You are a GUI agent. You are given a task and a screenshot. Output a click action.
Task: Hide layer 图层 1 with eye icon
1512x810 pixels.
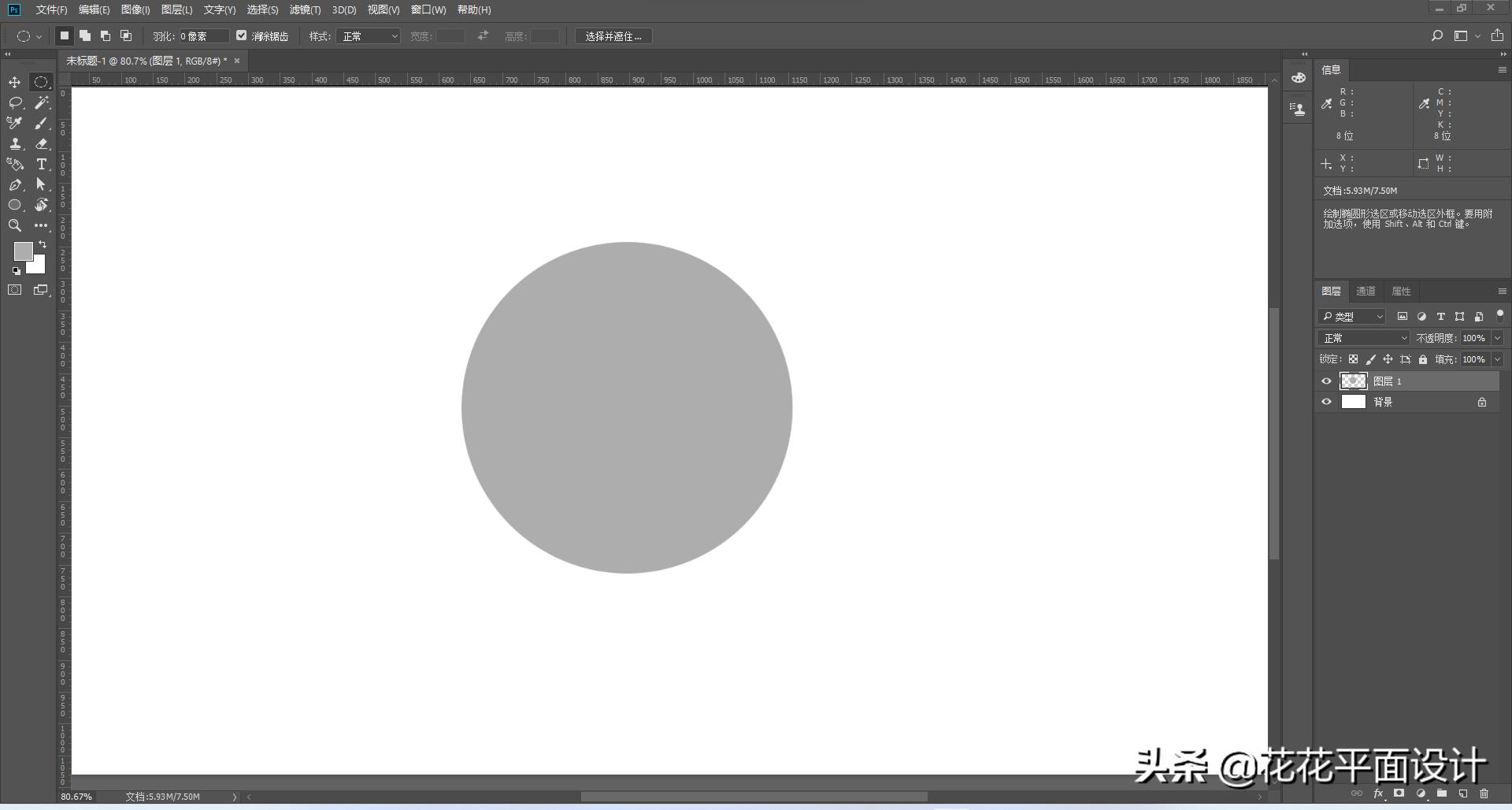pyautogui.click(x=1327, y=381)
